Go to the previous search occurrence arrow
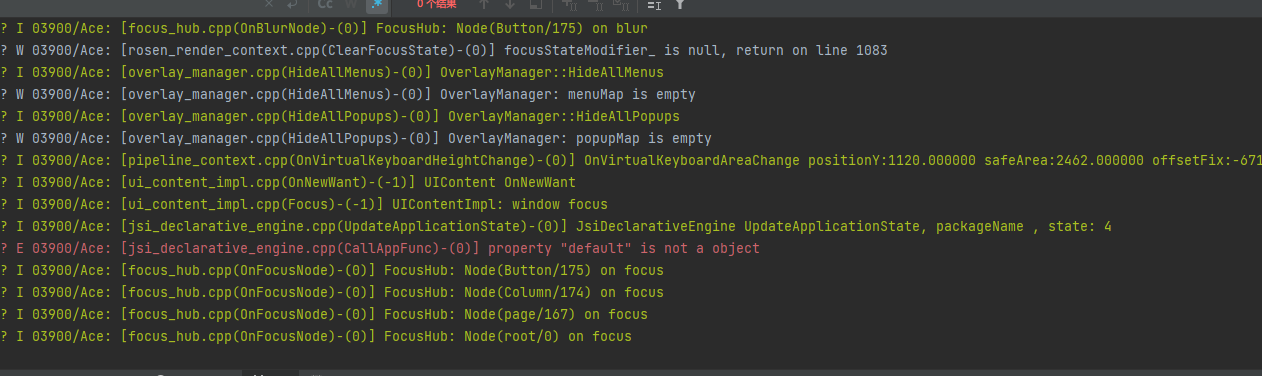The height and width of the screenshot is (376, 1262). pos(483,4)
